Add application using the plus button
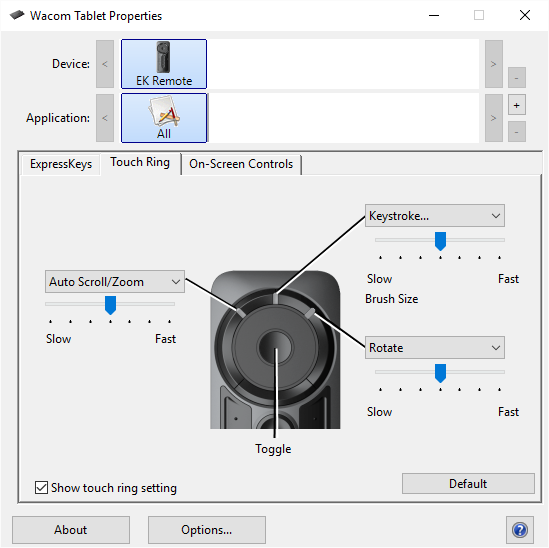This screenshot has height=548, width=549. point(517,105)
